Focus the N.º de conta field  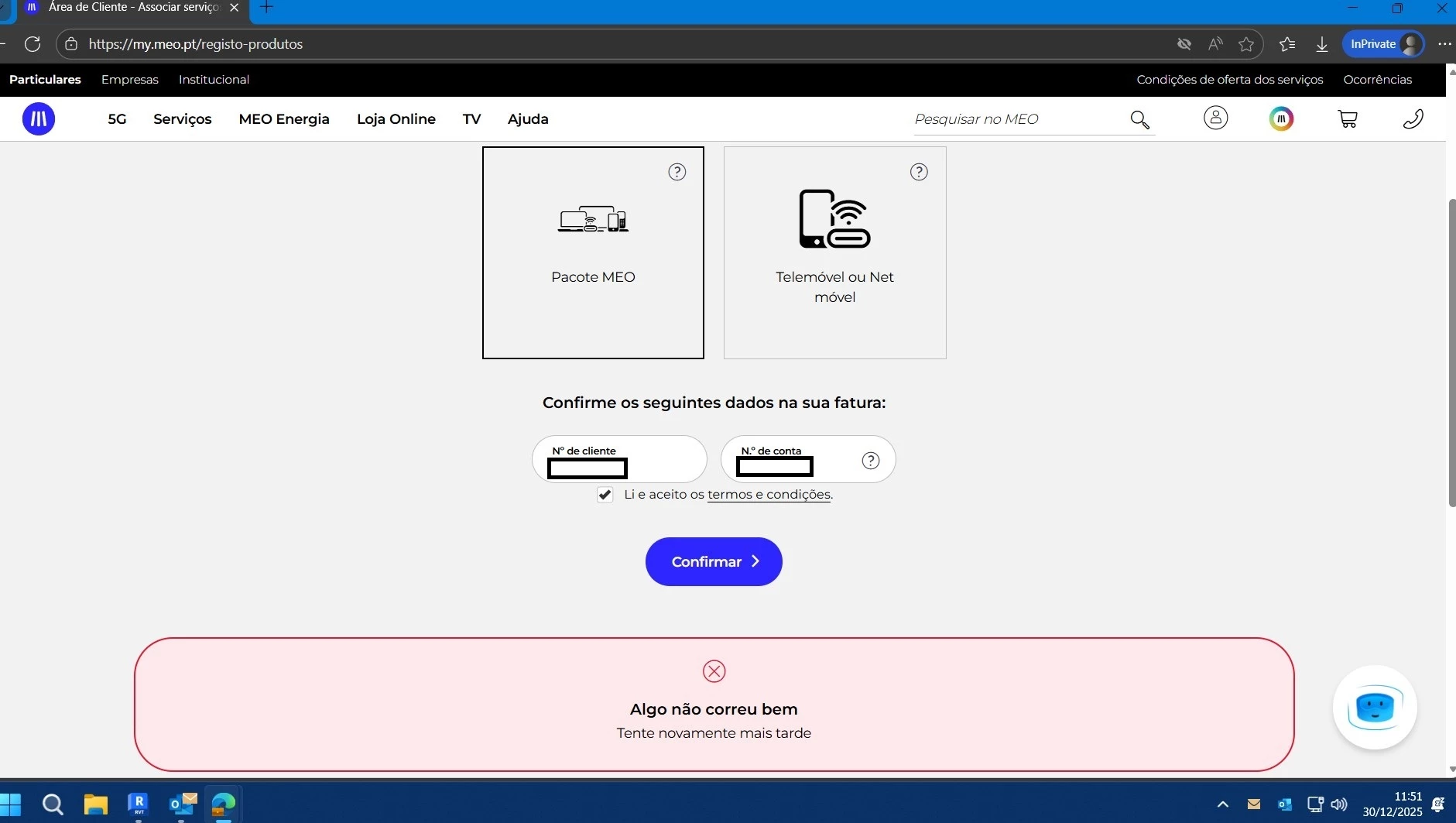point(808,459)
